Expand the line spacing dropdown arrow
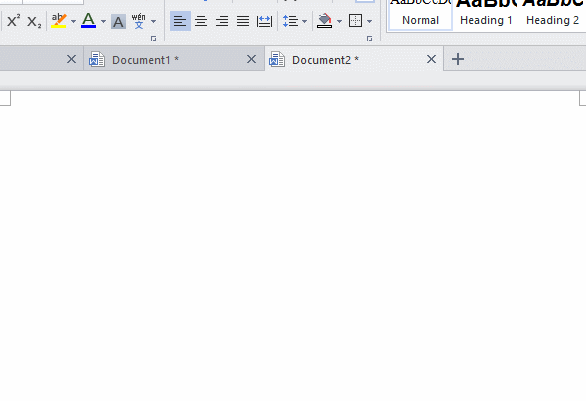This screenshot has width=586, height=401. point(304,21)
